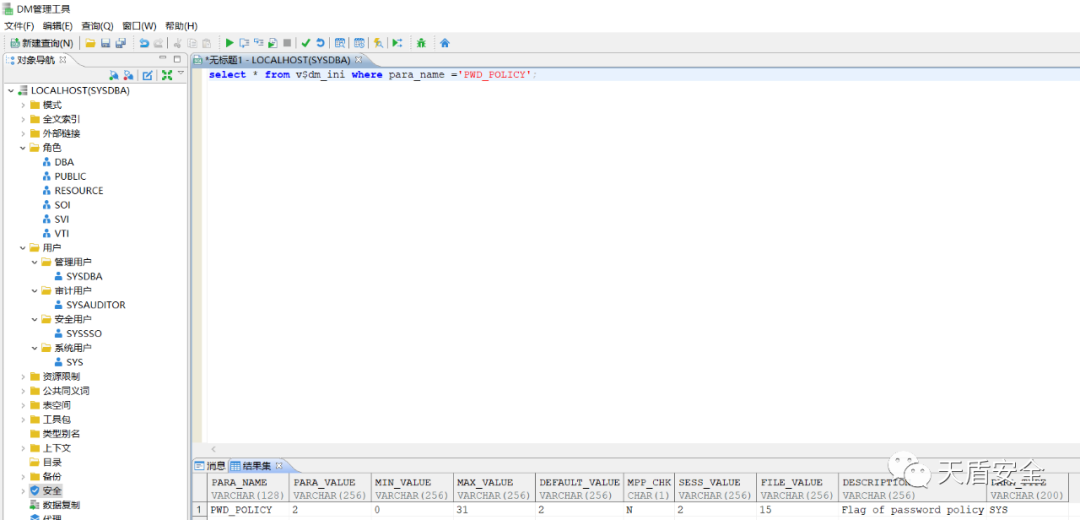Click the Open file folder icon

pyautogui.click(x=90, y=43)
